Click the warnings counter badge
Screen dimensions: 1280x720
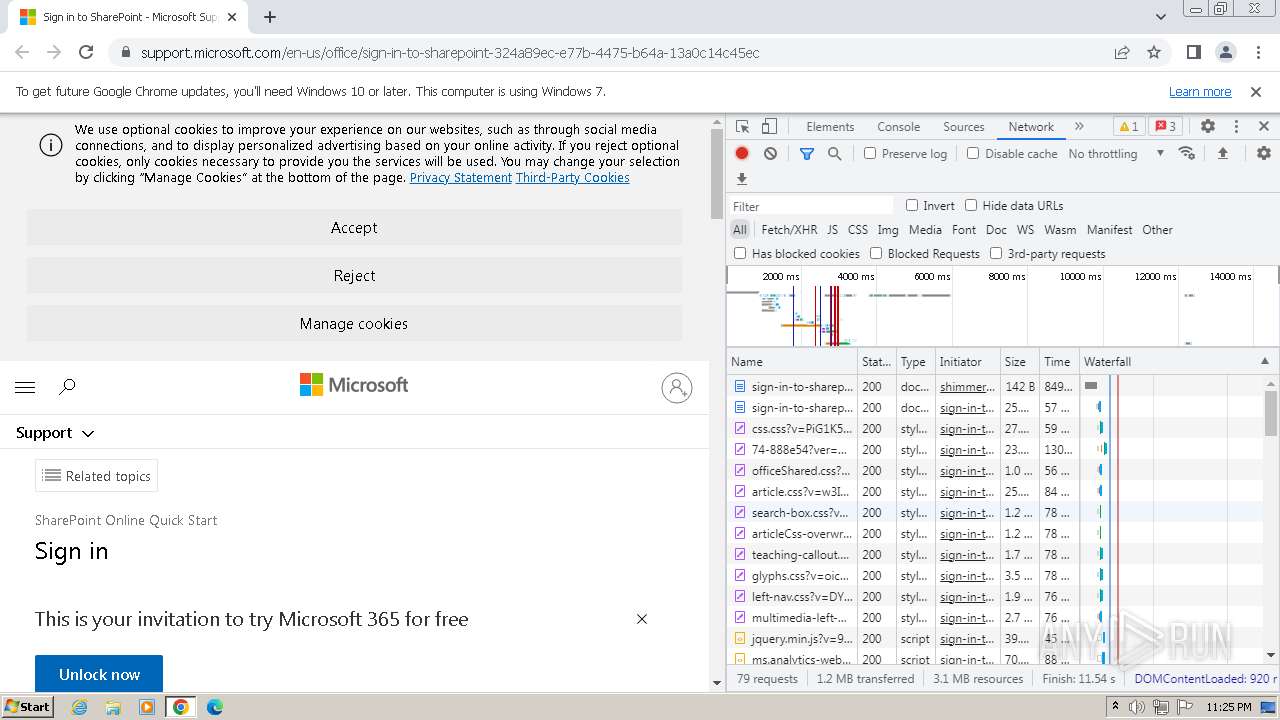(1128, 127)
